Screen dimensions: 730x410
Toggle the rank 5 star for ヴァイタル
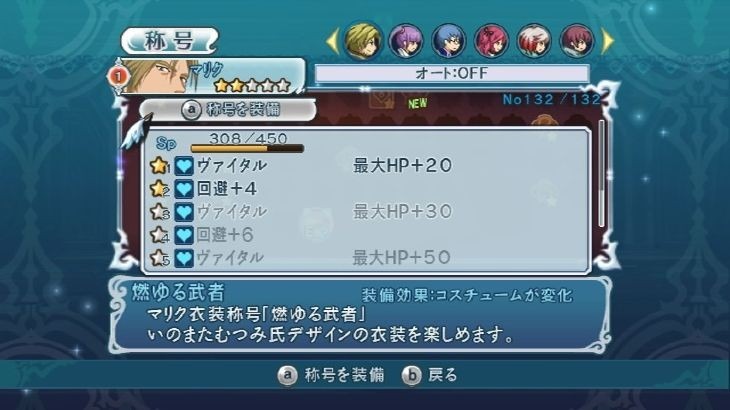pos(159,257)
